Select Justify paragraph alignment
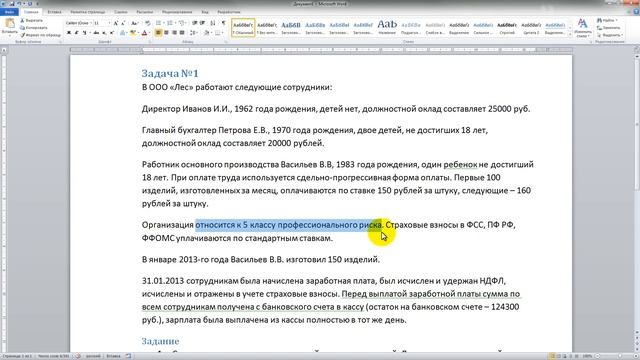The image size is (640, 360). 182,33
